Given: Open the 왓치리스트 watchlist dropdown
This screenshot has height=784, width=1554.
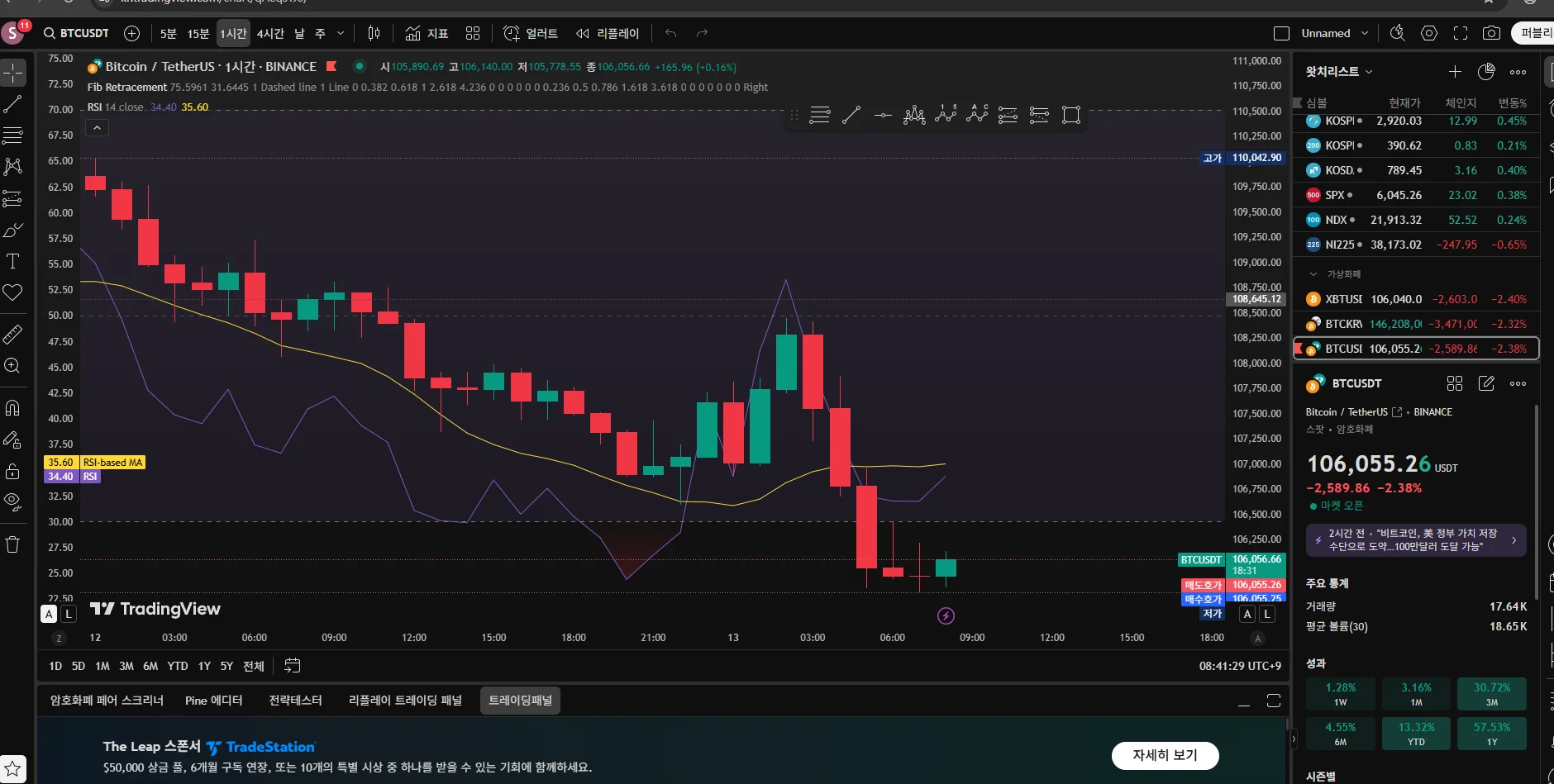Looking at the screenshot, I should click(1339, 72).
